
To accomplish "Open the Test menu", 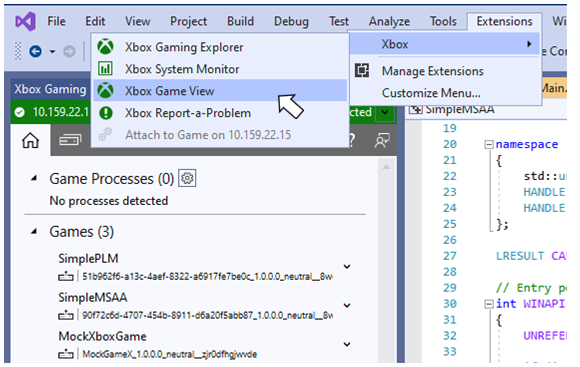I will pyautogui.click(x=339, y=21).
